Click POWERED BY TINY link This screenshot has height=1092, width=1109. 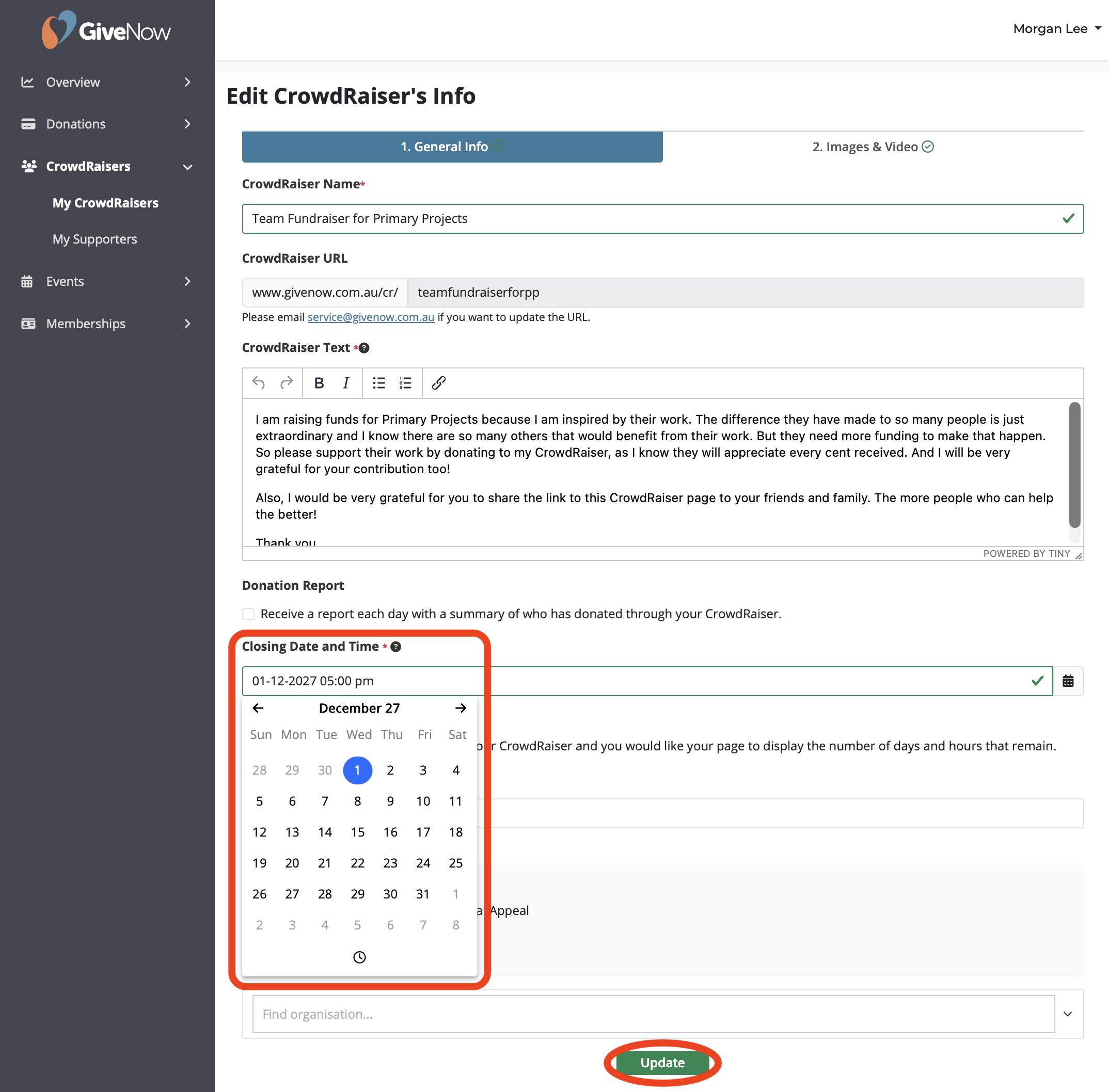(x=1026, y=553)
